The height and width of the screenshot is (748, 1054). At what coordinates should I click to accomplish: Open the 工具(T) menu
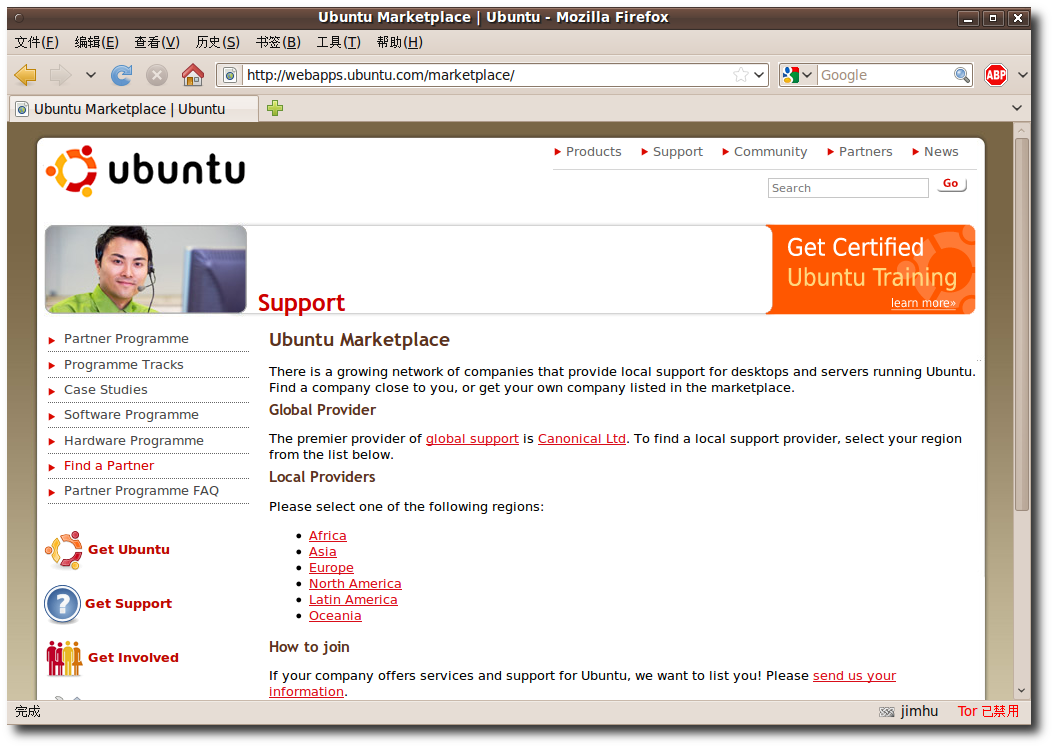click(339, 42)
